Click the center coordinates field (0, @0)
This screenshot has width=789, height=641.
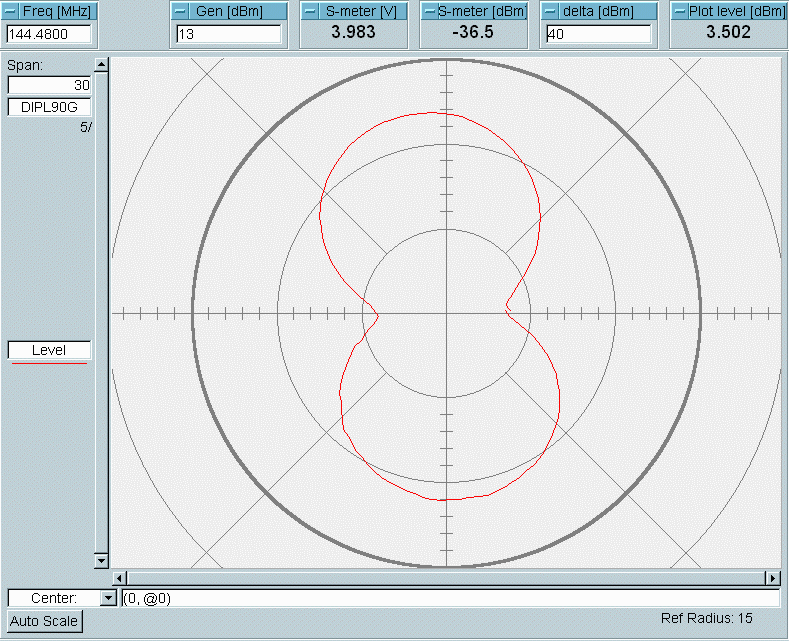pos(451,598)
